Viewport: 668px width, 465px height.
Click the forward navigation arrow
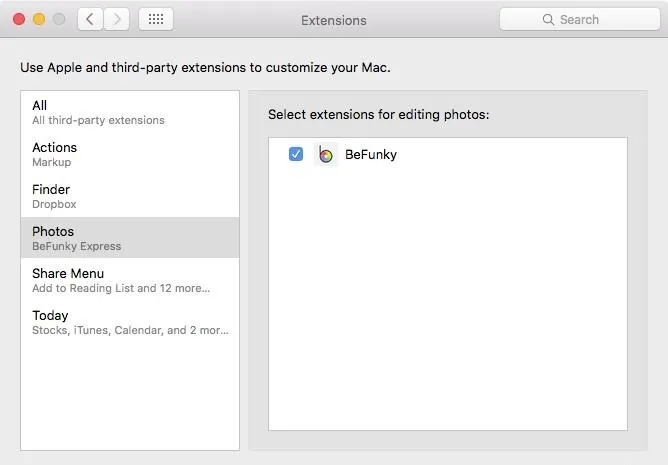coord(116,19)
